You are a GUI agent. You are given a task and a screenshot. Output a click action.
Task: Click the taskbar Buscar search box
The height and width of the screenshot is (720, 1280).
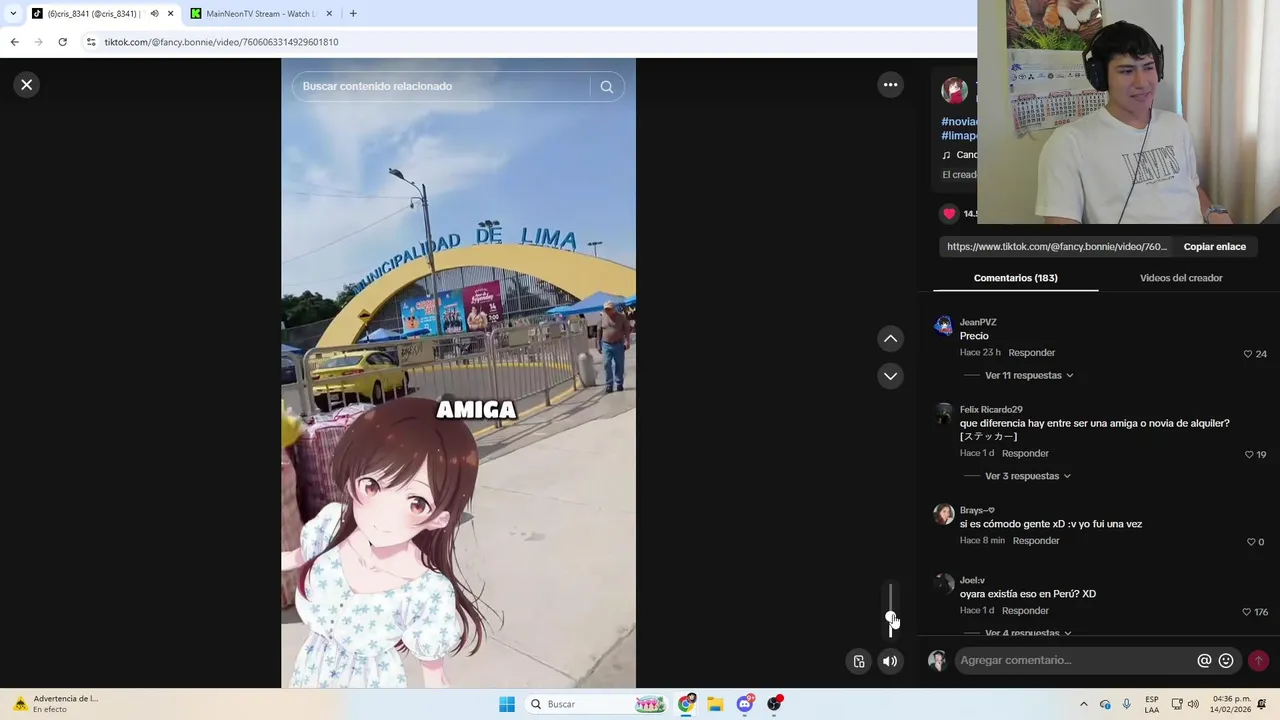point(598,704)
